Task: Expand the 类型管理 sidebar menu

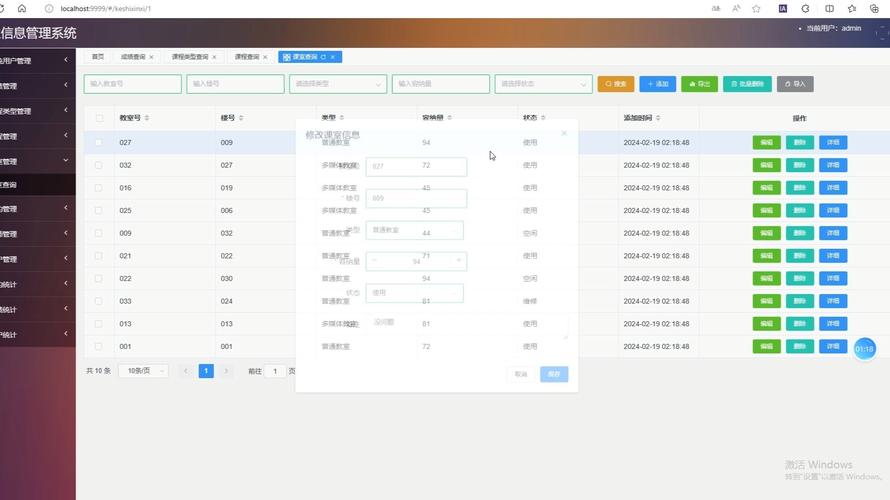Action: [37, 111]
